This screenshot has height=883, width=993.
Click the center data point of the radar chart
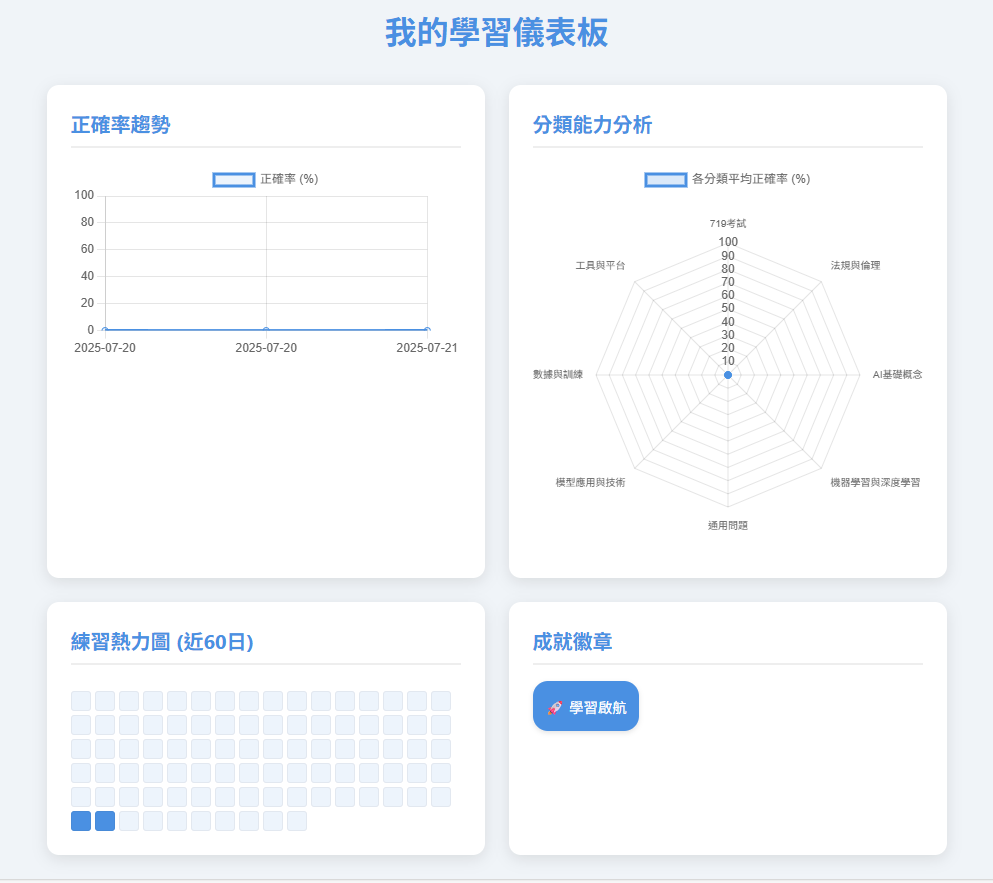[x=727, y=374]
